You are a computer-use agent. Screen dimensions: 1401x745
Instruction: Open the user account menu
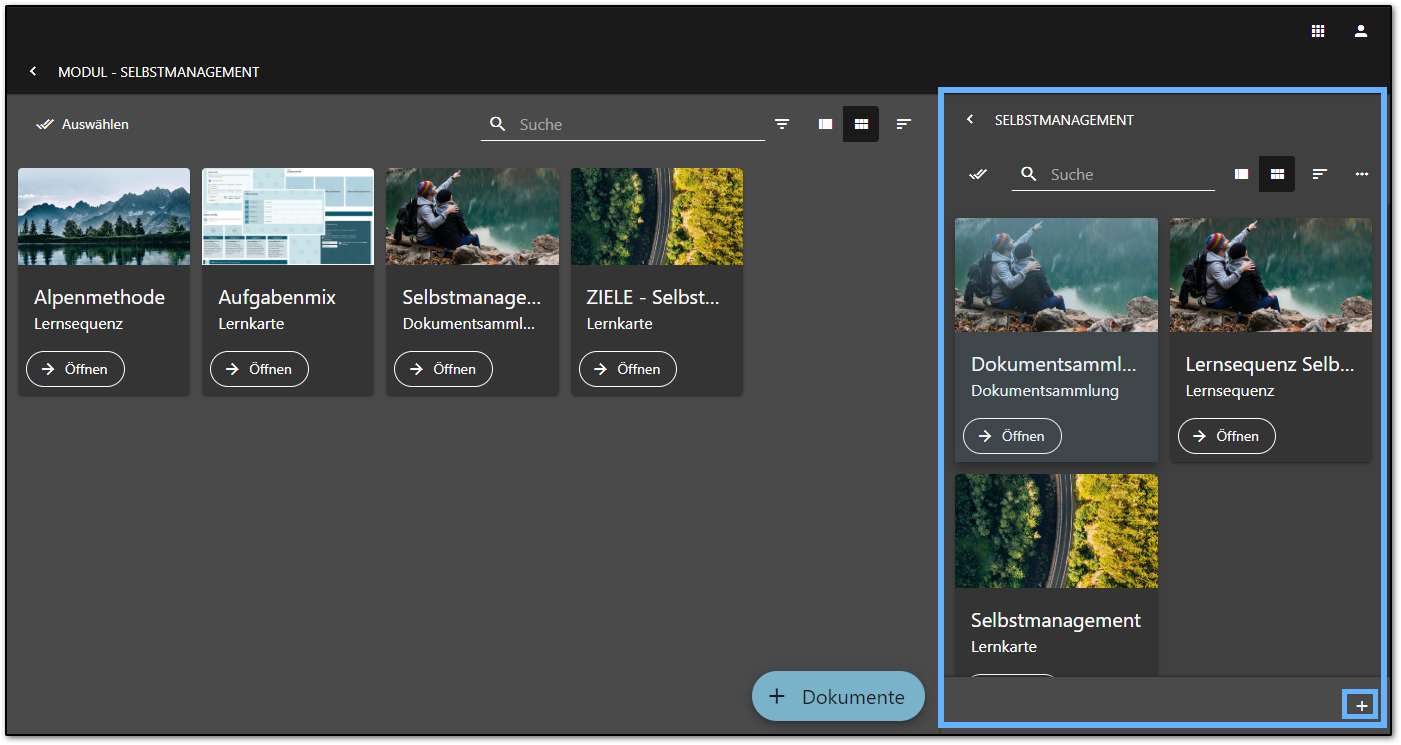[1361, 31]
